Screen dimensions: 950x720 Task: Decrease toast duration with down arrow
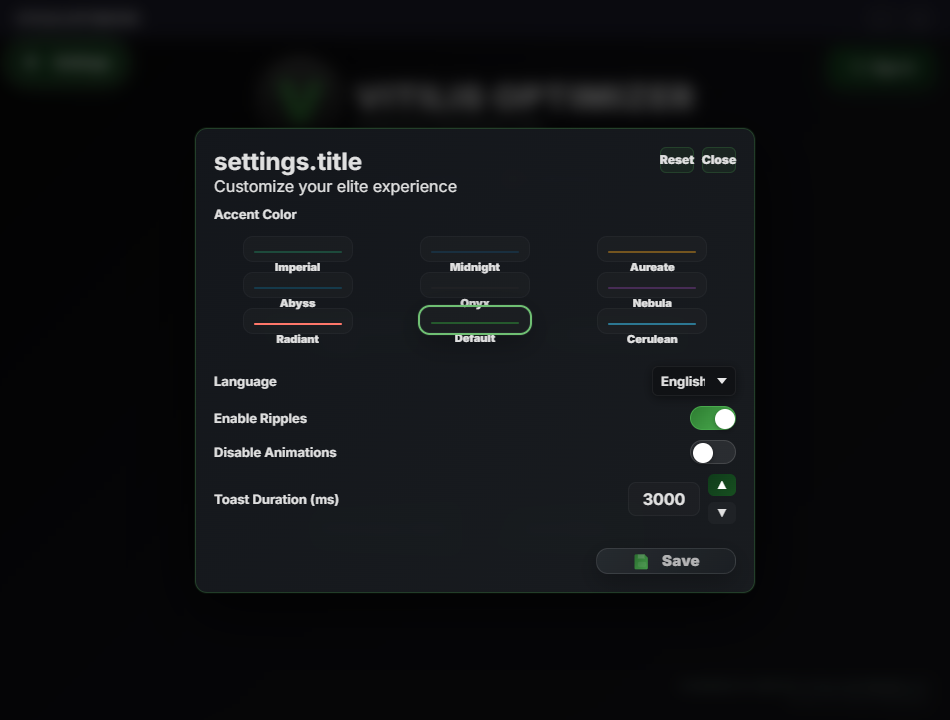coord(721,513)
